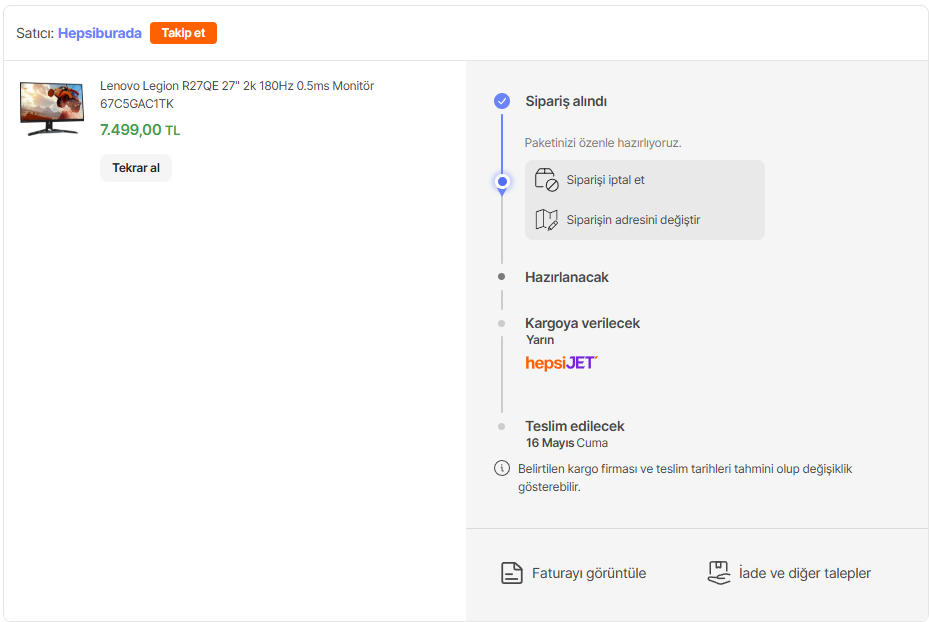Choose Siparişin adresini değiştir
The height and width of the screenshot is (622, 929).
633,220
